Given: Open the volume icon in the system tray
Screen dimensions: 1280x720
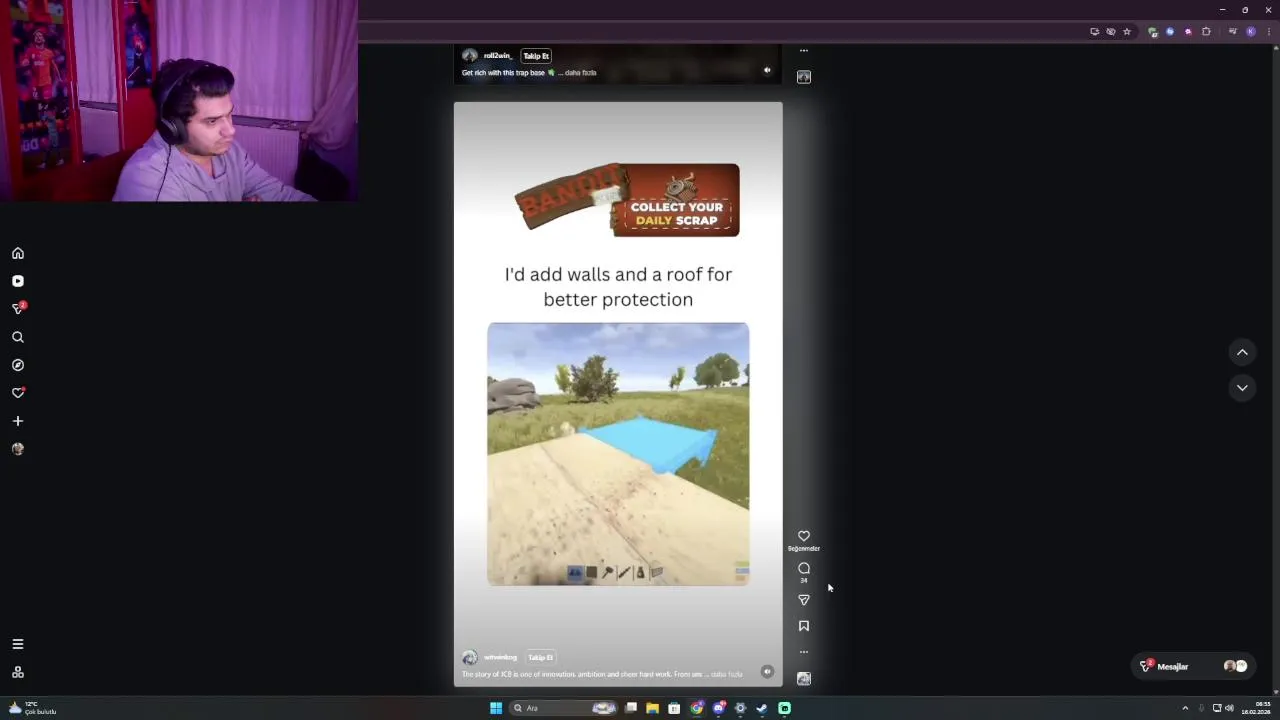Looking at the screenshot, I should 1229,708.
